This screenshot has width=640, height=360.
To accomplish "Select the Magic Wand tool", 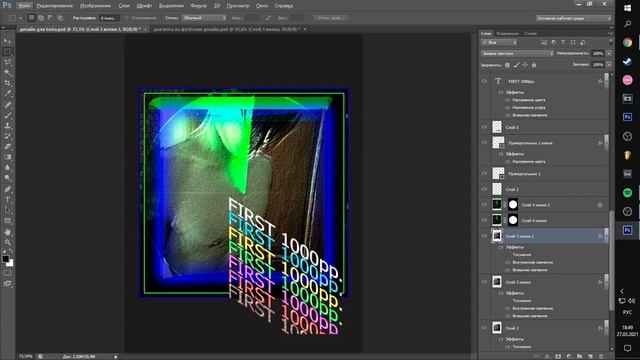I will pyautogui.click(x=7, y=73).
